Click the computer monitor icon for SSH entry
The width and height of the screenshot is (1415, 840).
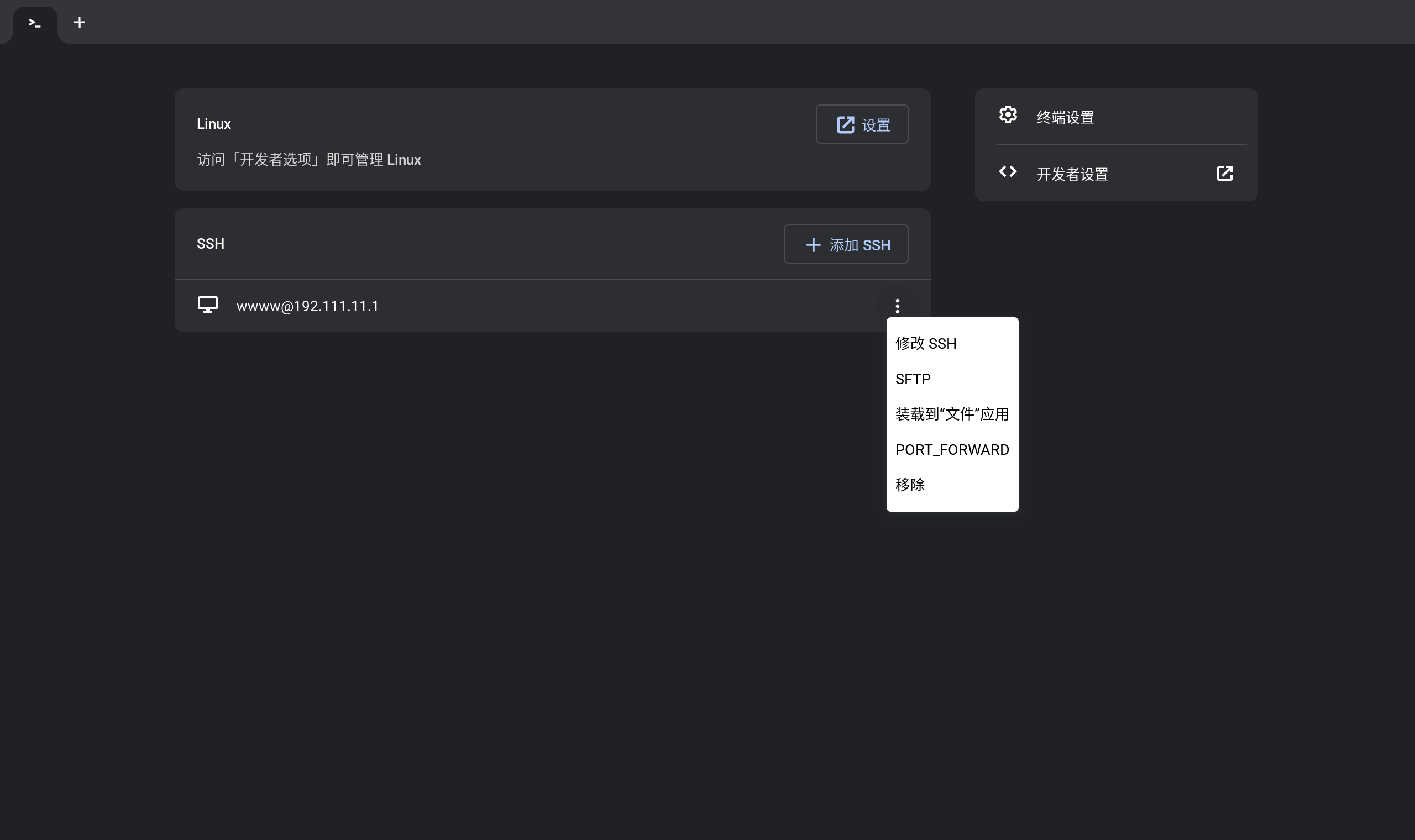tap(208, 305)
